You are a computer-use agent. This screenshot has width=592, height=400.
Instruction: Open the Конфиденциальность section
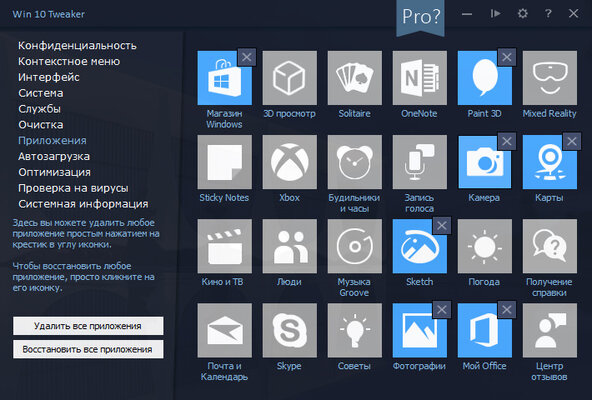click(77, 46)
